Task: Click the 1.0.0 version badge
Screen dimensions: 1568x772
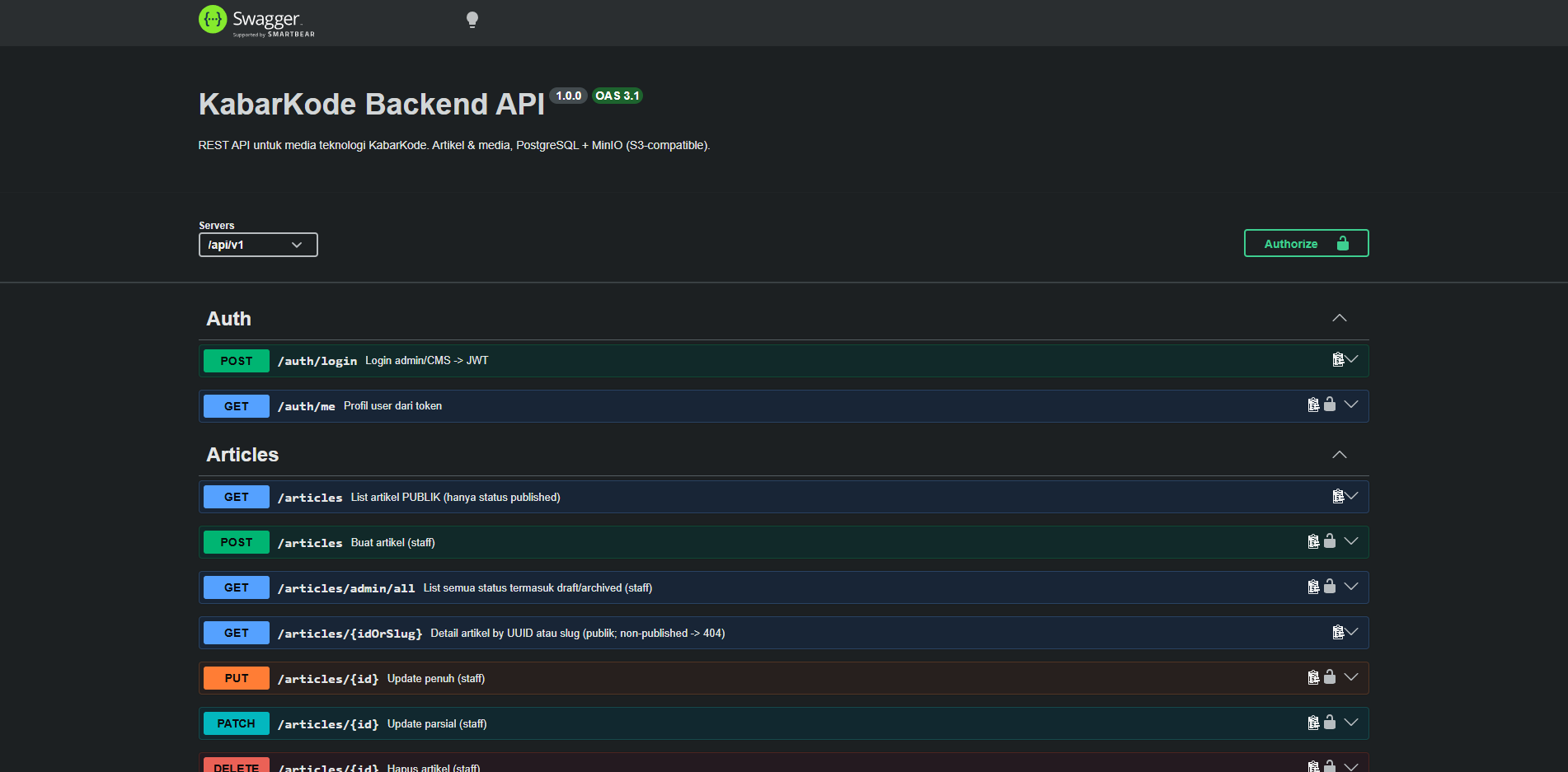Action: pyautogui.click(x=569, y=96)
